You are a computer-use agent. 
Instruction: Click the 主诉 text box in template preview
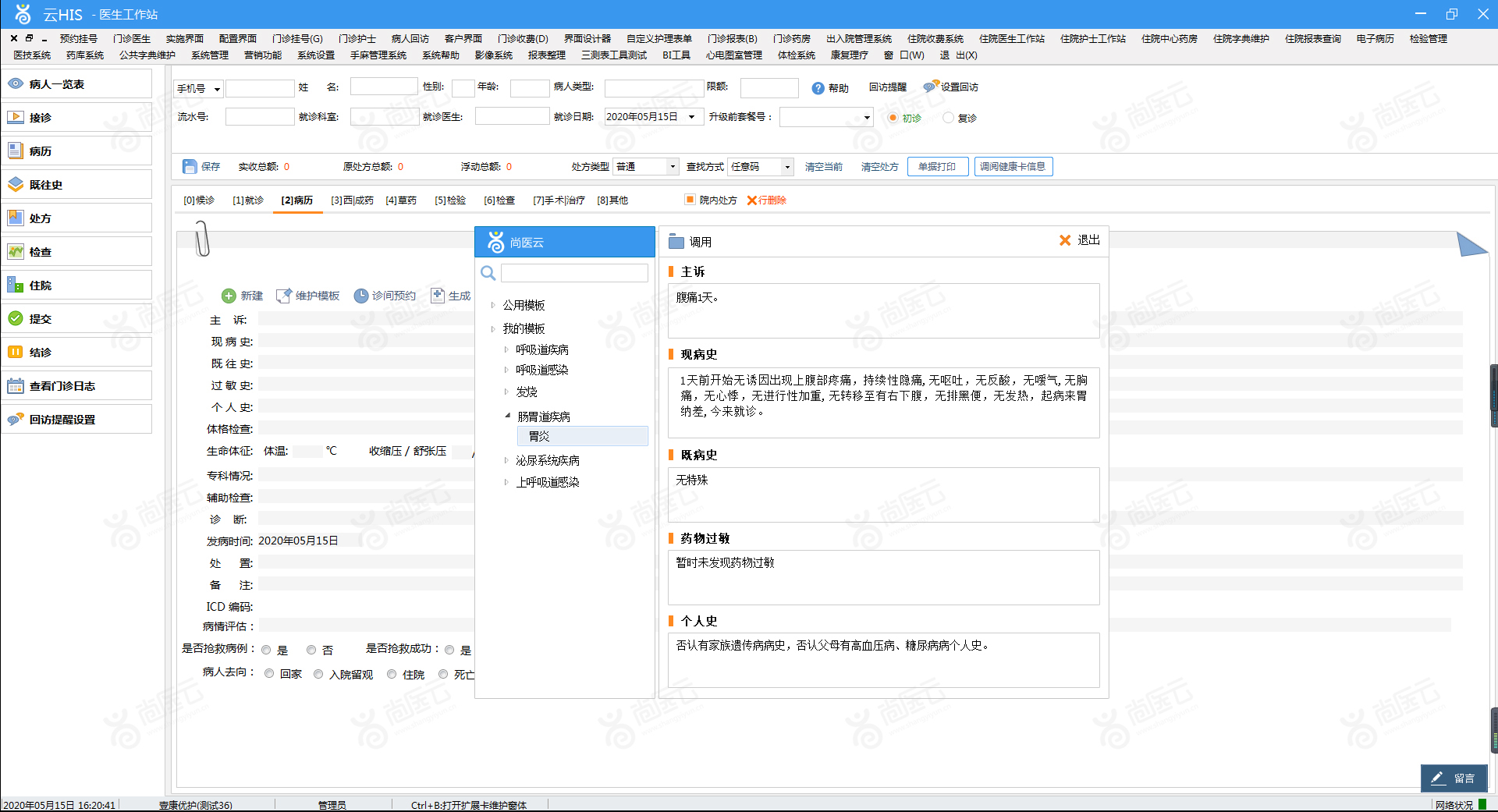(x=884, y=310)
